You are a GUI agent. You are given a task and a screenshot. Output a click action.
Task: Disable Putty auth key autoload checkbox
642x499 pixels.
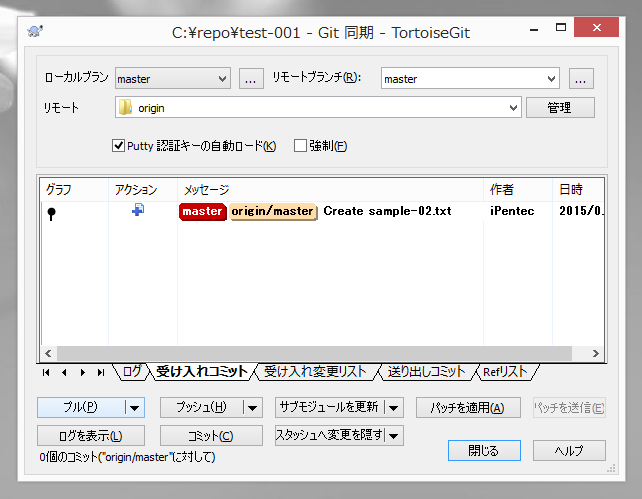(x=118, y=145)
